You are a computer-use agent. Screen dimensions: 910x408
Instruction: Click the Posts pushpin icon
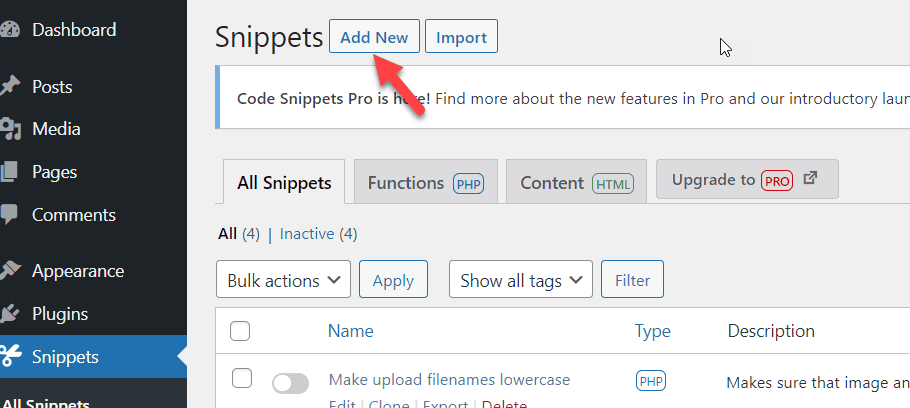pyautogui.click(x=9, y=87)
